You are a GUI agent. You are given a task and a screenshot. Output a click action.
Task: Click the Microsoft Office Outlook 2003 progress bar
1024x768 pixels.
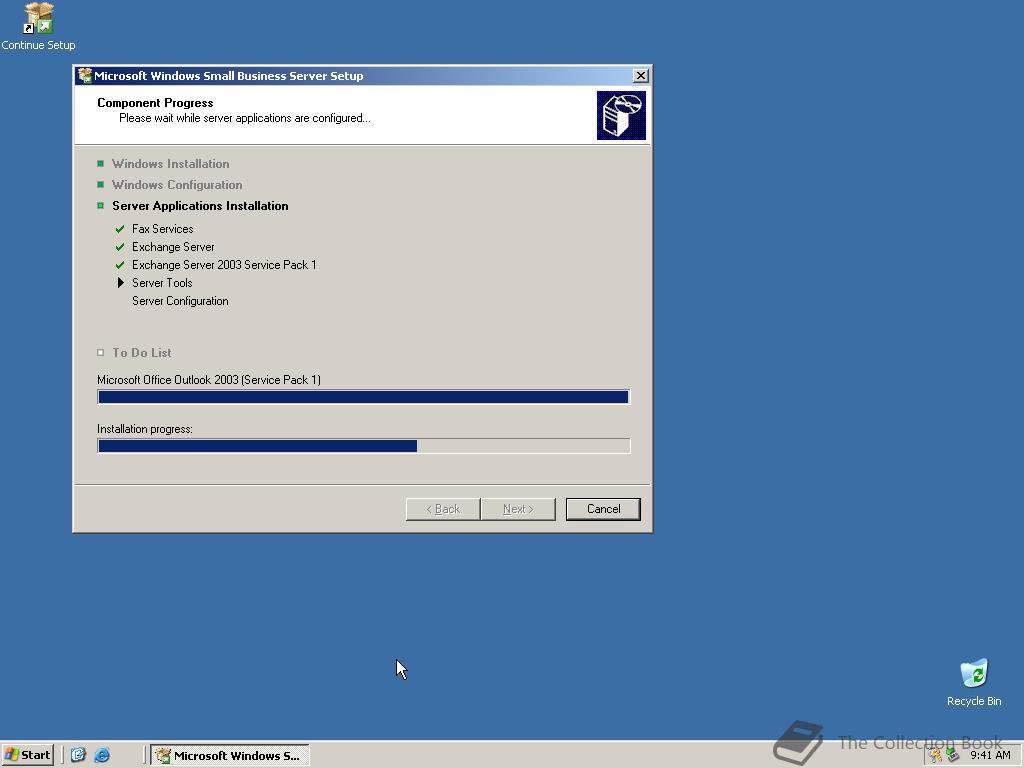[364, 396]
